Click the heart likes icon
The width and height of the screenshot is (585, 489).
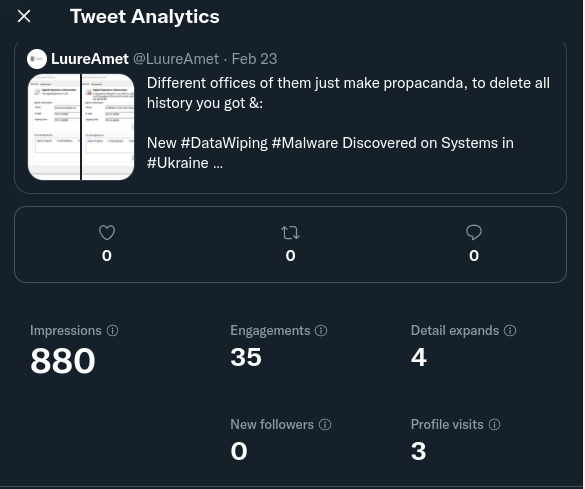coord(107,233)
